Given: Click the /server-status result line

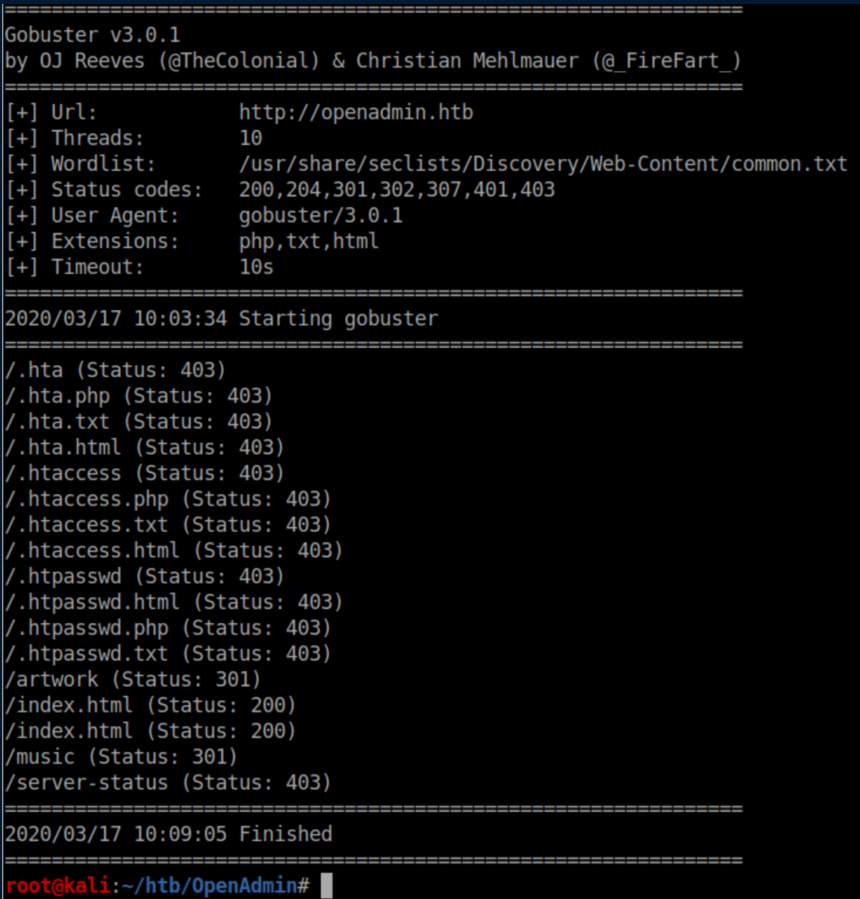Looking at the screenshot, I should [167, 783].
